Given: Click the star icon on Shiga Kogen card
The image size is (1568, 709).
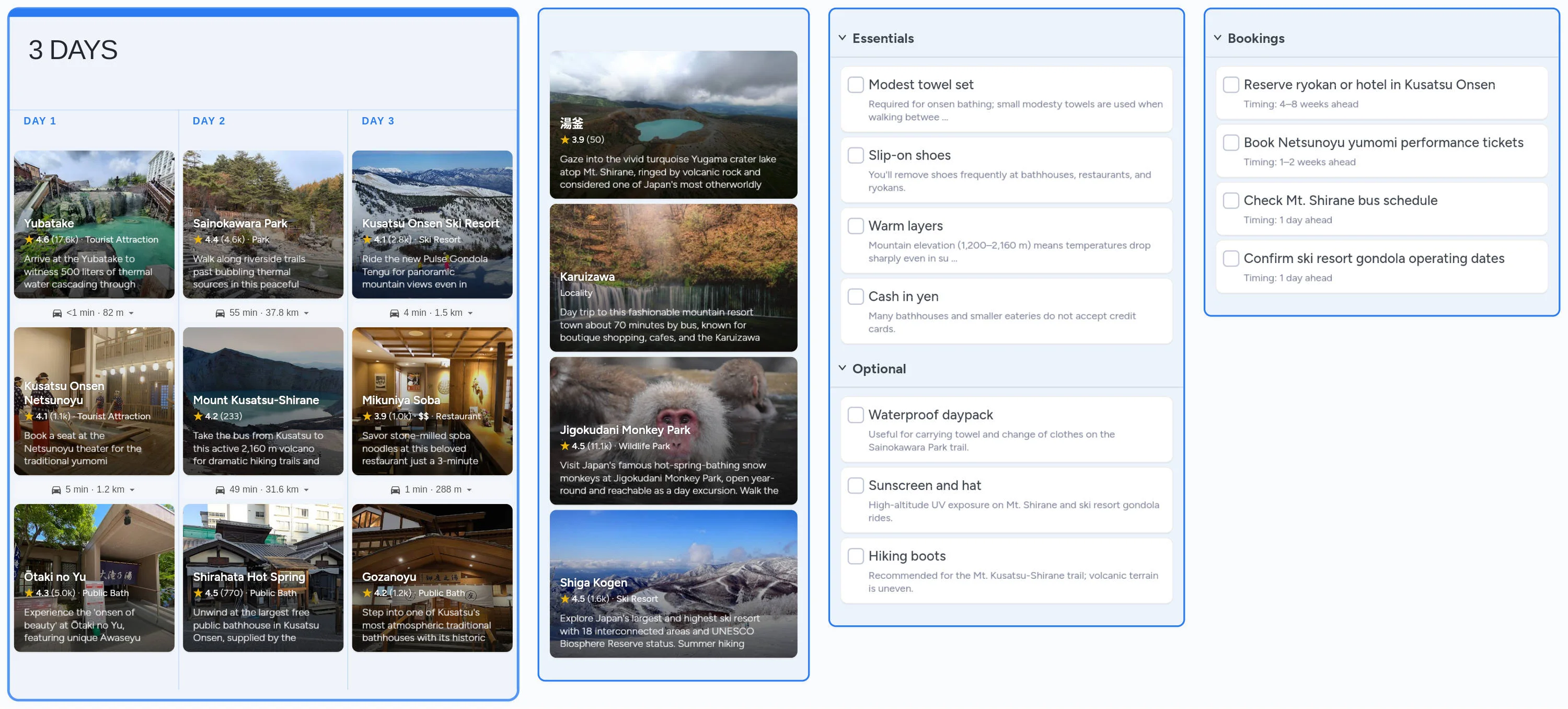Looking at the screenshot, I should tap(565, 599).
